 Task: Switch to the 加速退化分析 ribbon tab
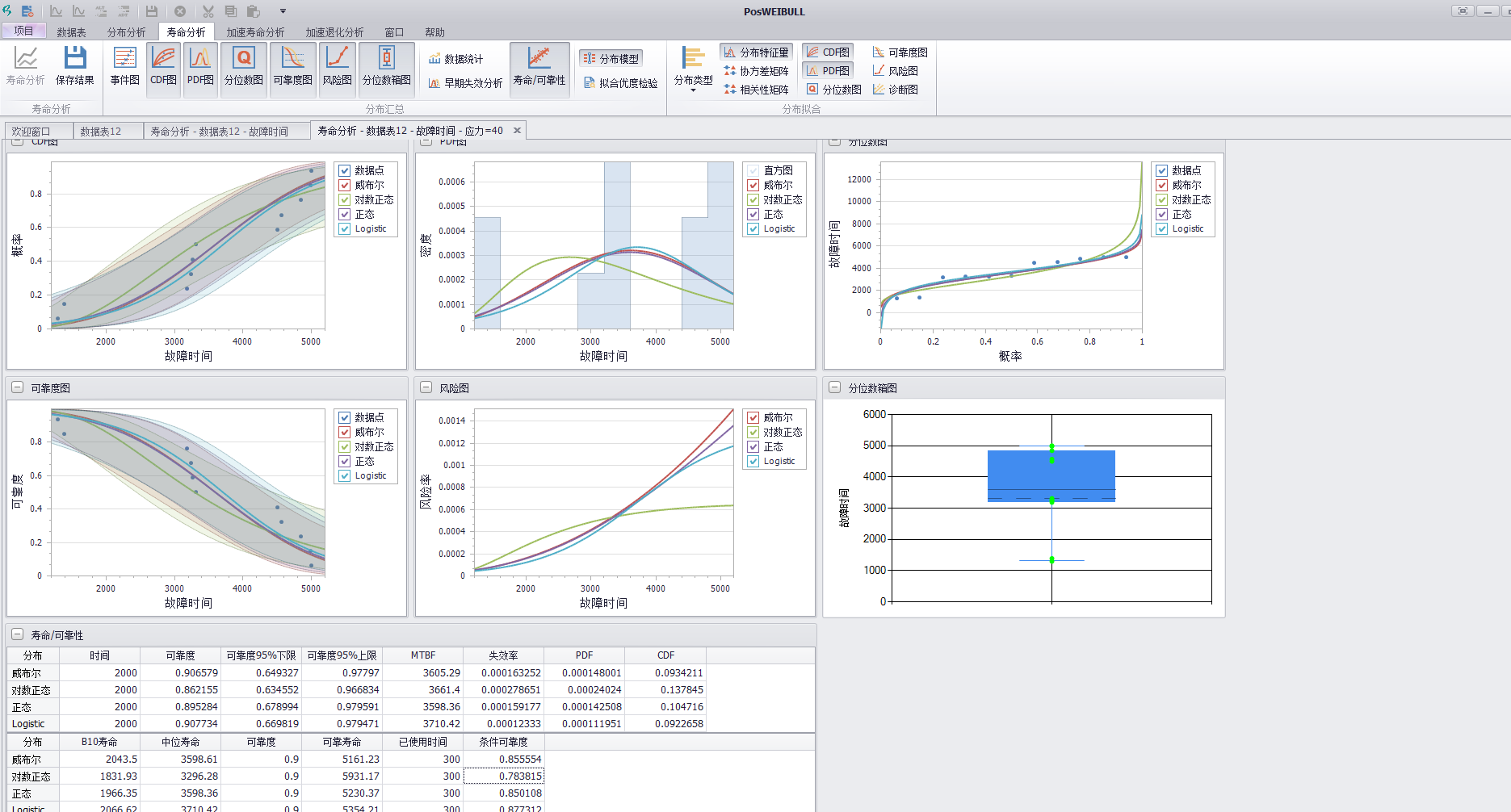tap(334, 32)
